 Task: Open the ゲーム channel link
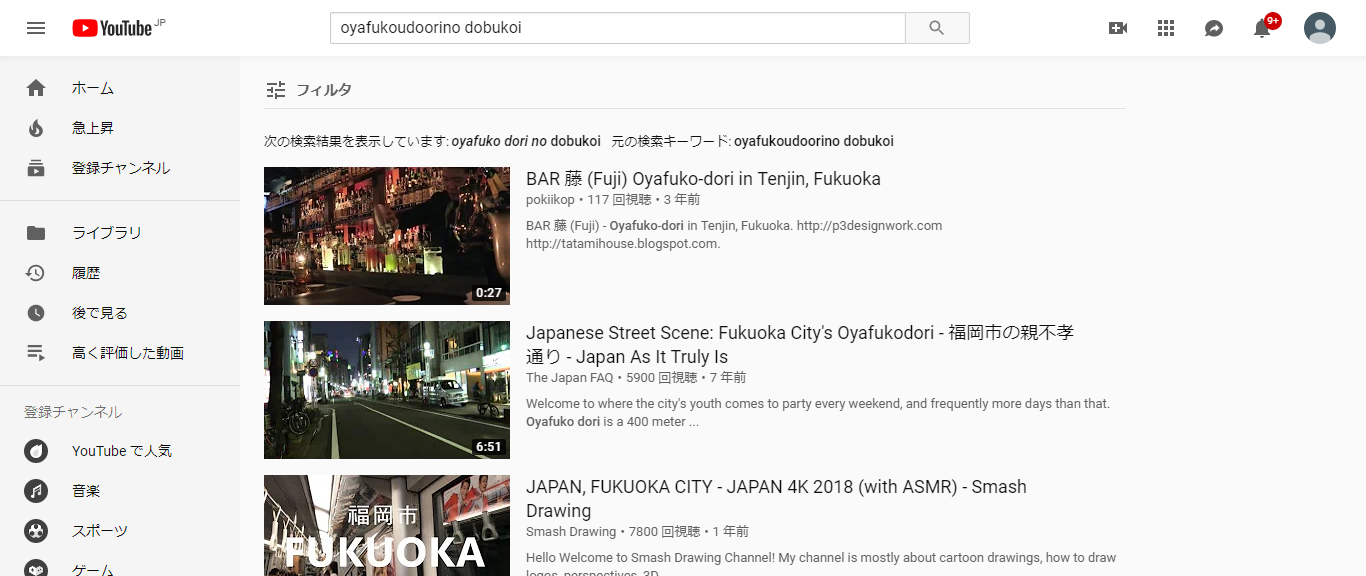point(93,569)
